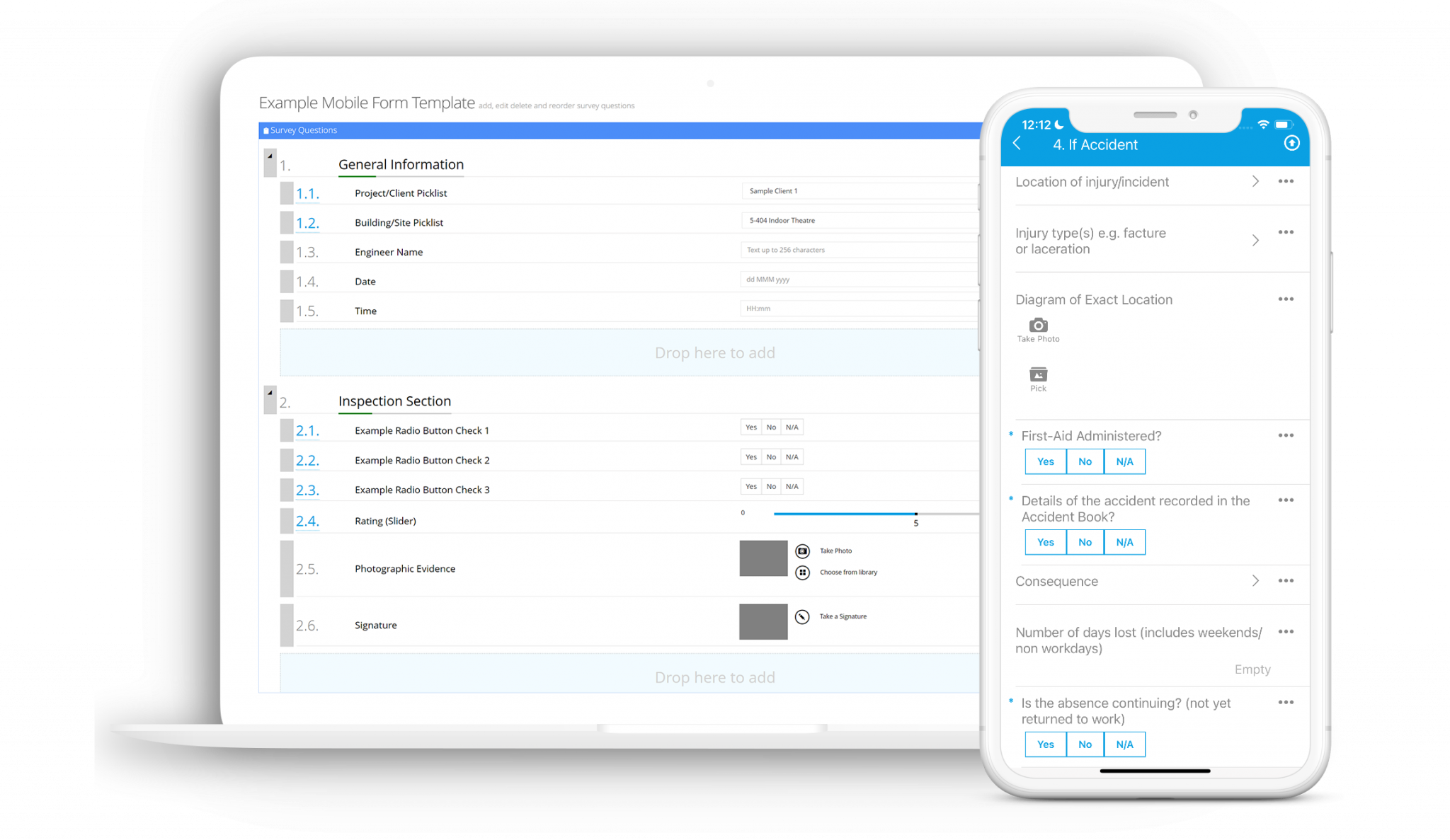Screen dimensions: 1450x840
Task: Click the Take Photo icon for Photographic Evidence
Action: (802, 551)
